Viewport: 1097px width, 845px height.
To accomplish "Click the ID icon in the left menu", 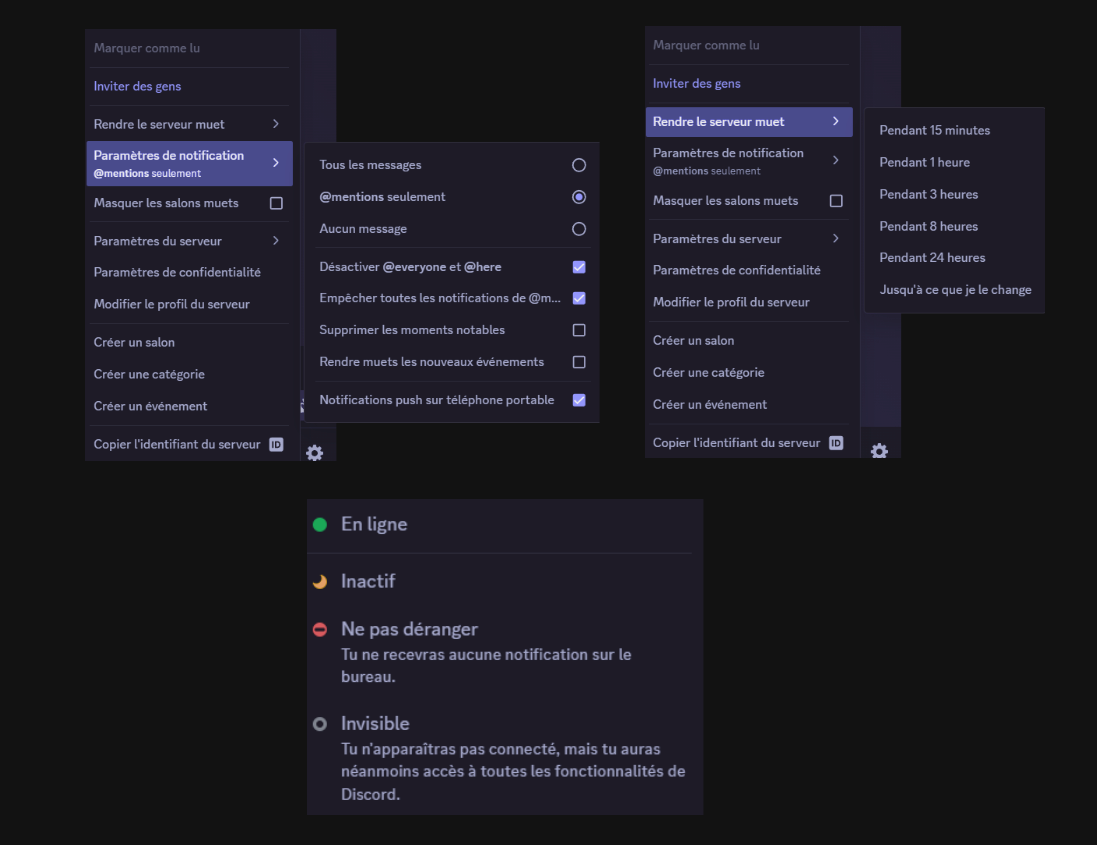I will [x=276, y=444].
